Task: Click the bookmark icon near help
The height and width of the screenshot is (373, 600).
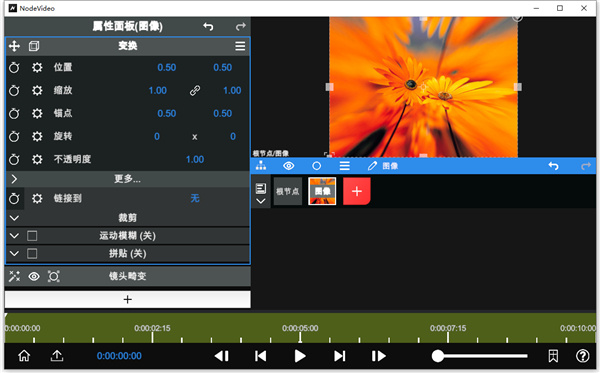Action: pos(553,356)
